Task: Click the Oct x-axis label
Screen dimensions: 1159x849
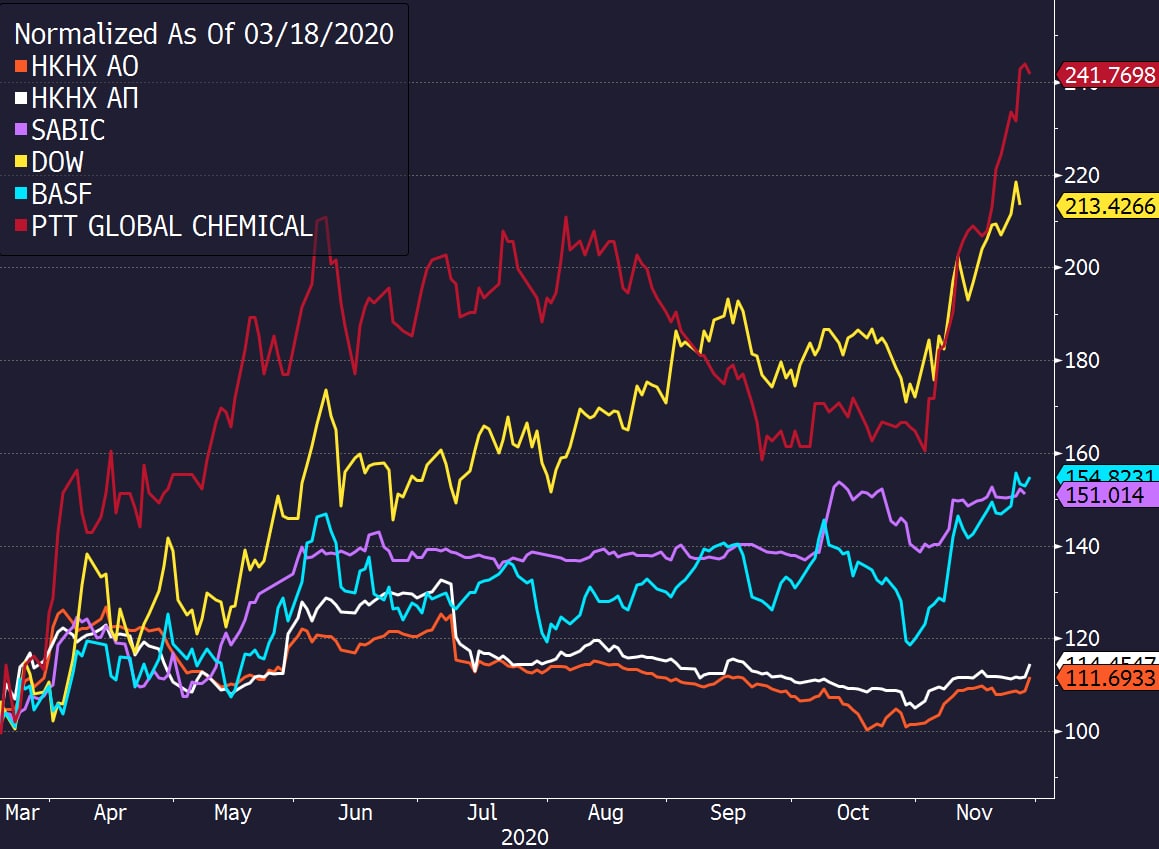Action: 852,813
